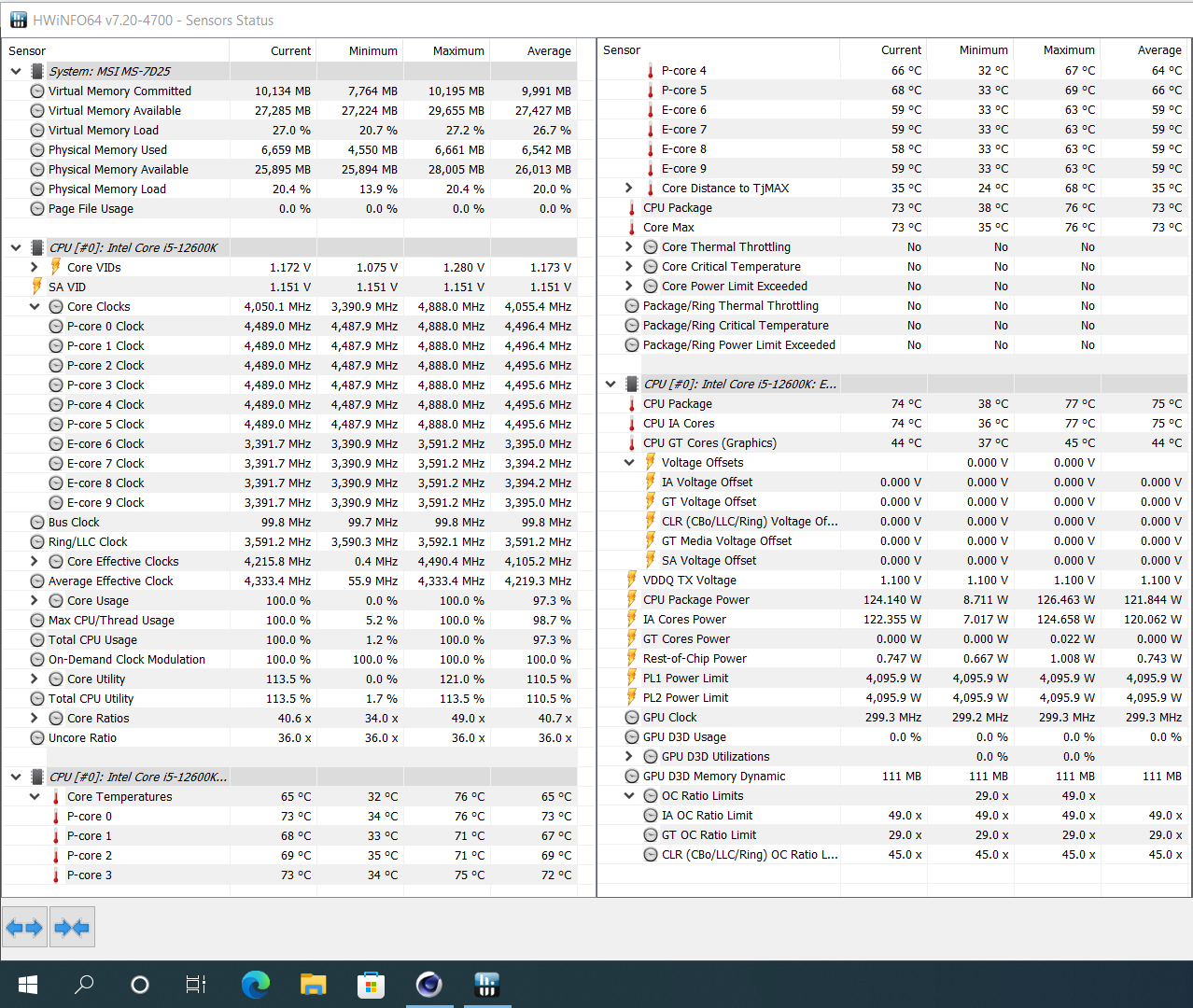Click the left pane Current column header
This screenshot has width=1193, height=1008.
pyautogui.click(x=274, y=50)
